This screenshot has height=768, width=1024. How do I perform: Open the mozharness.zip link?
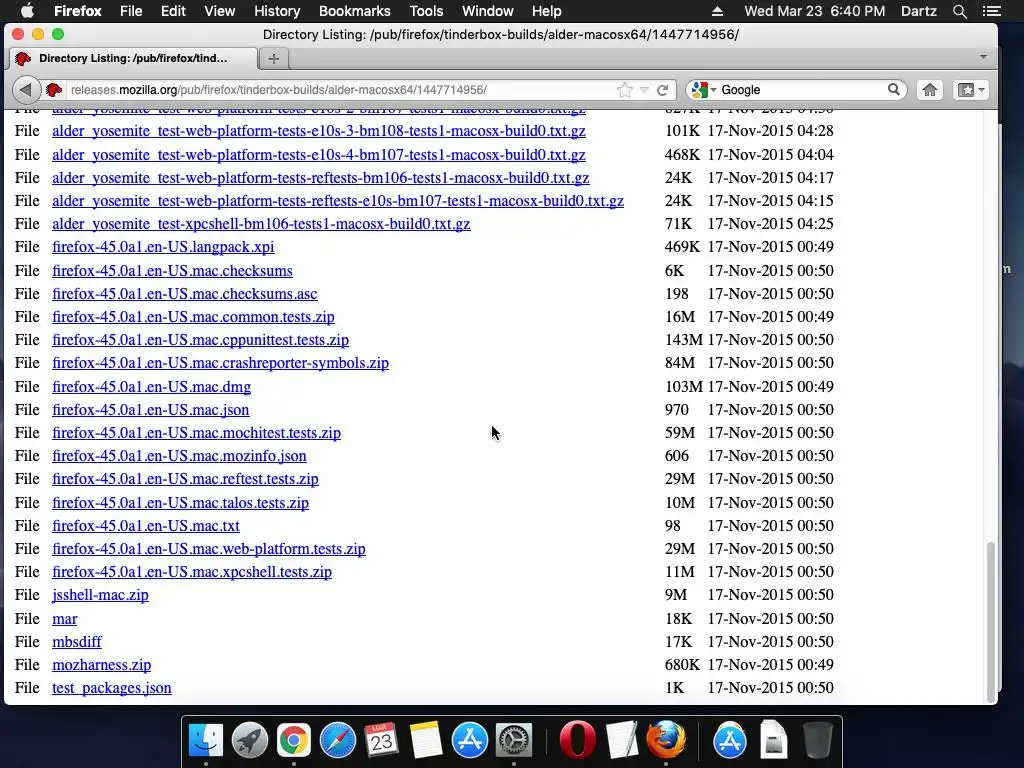click(x=102, y=665)
